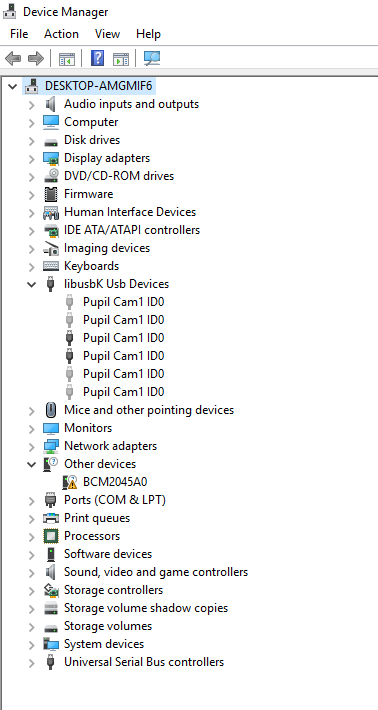378x710 pixels.
Task: Click the Storage volume shadow copies icon
Action: click(51, 608)
